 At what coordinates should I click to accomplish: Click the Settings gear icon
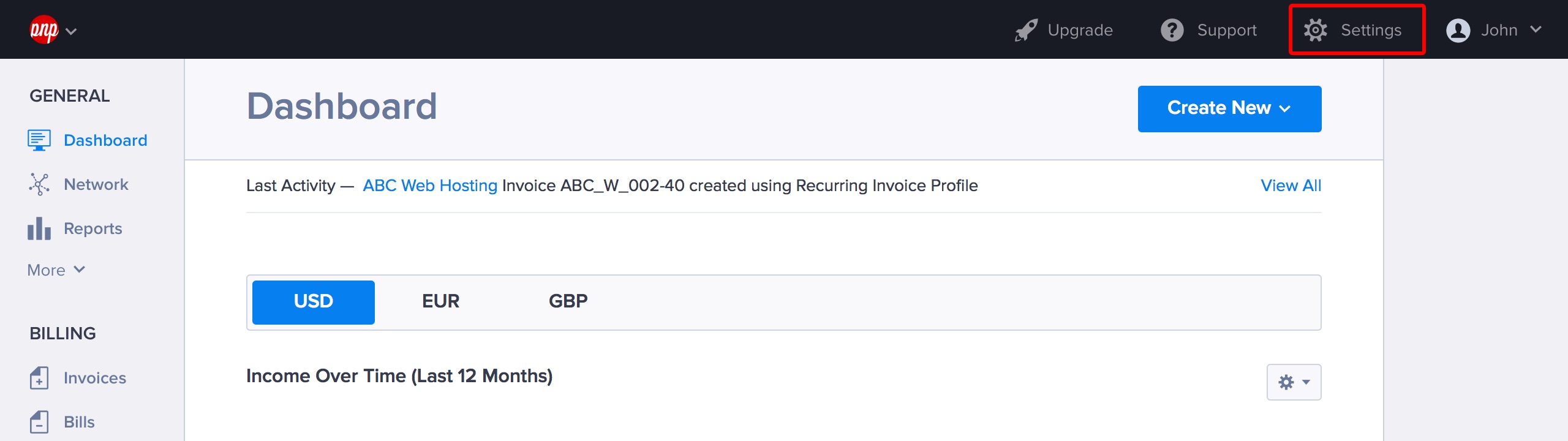[x=1315, y=30]
